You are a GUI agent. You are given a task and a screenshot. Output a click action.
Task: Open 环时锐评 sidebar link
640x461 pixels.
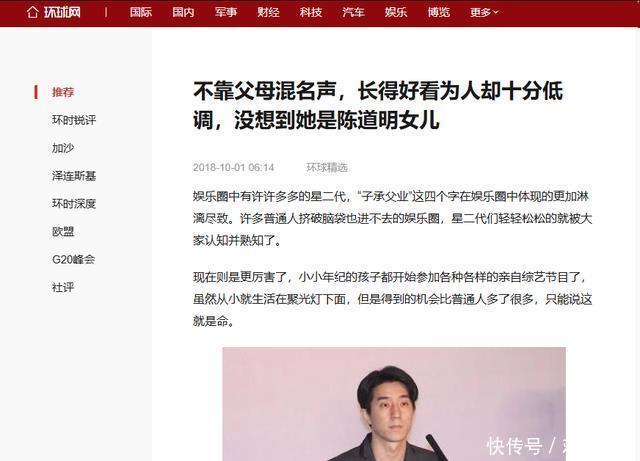74,120
